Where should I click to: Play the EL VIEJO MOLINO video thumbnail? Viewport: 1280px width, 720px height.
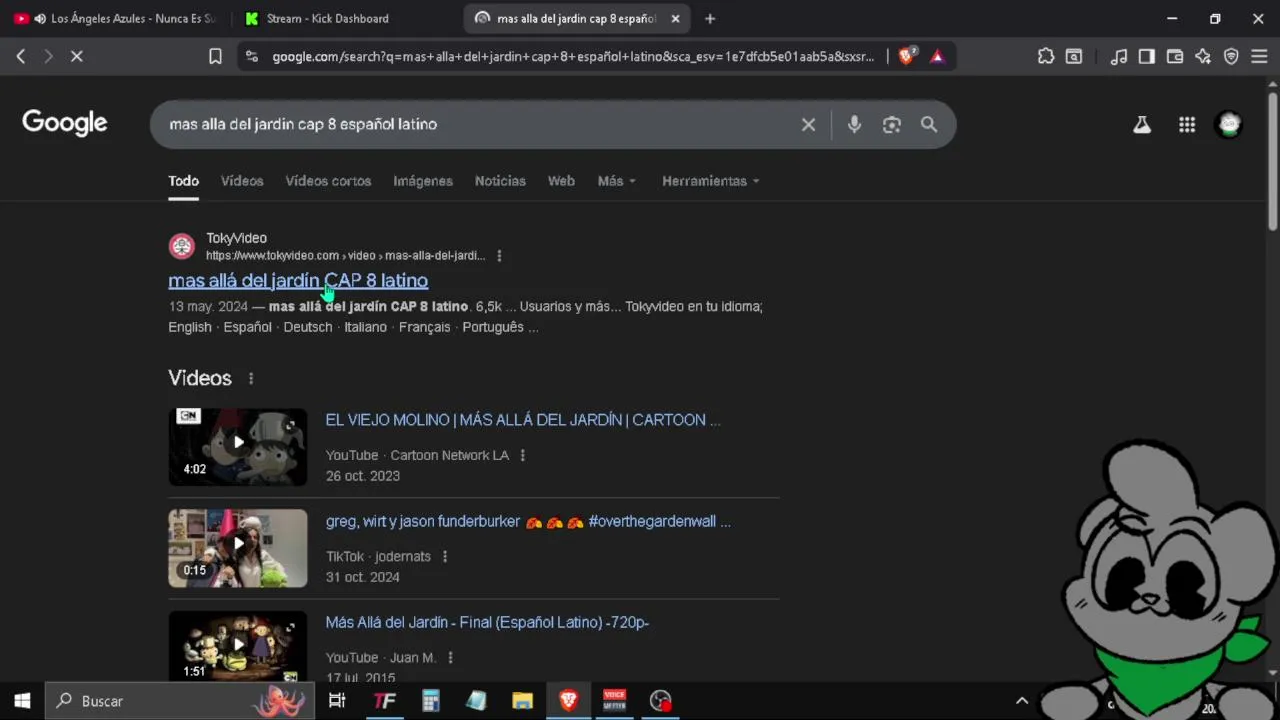click(238, 446)
